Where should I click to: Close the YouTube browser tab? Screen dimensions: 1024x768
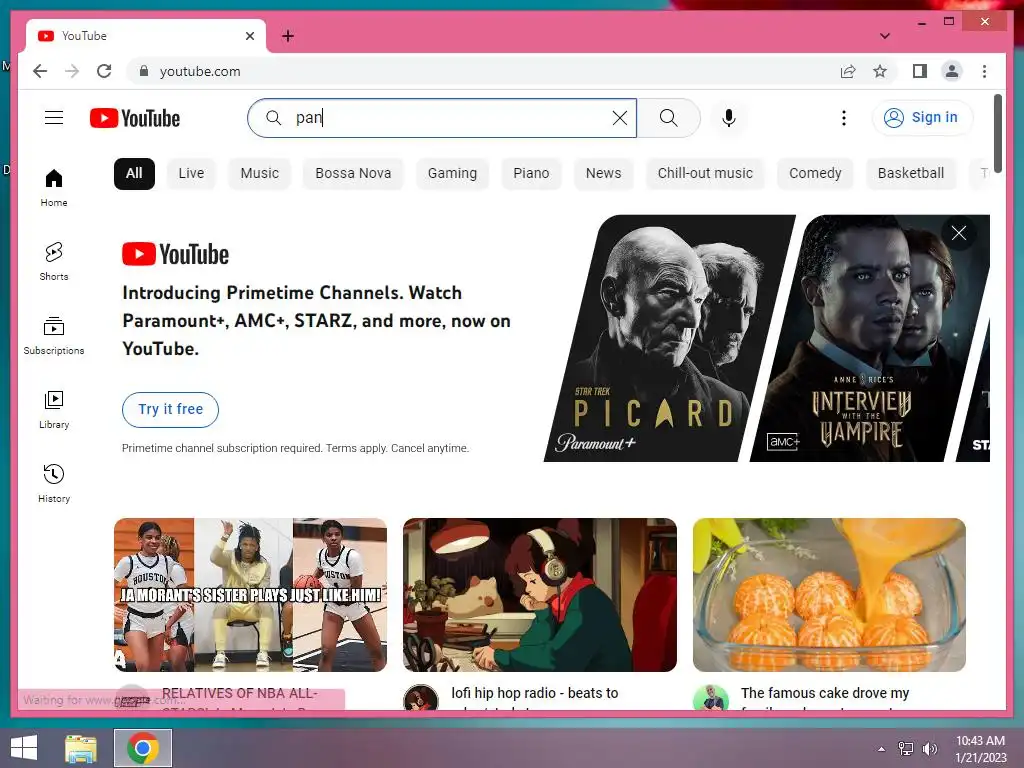249,36
